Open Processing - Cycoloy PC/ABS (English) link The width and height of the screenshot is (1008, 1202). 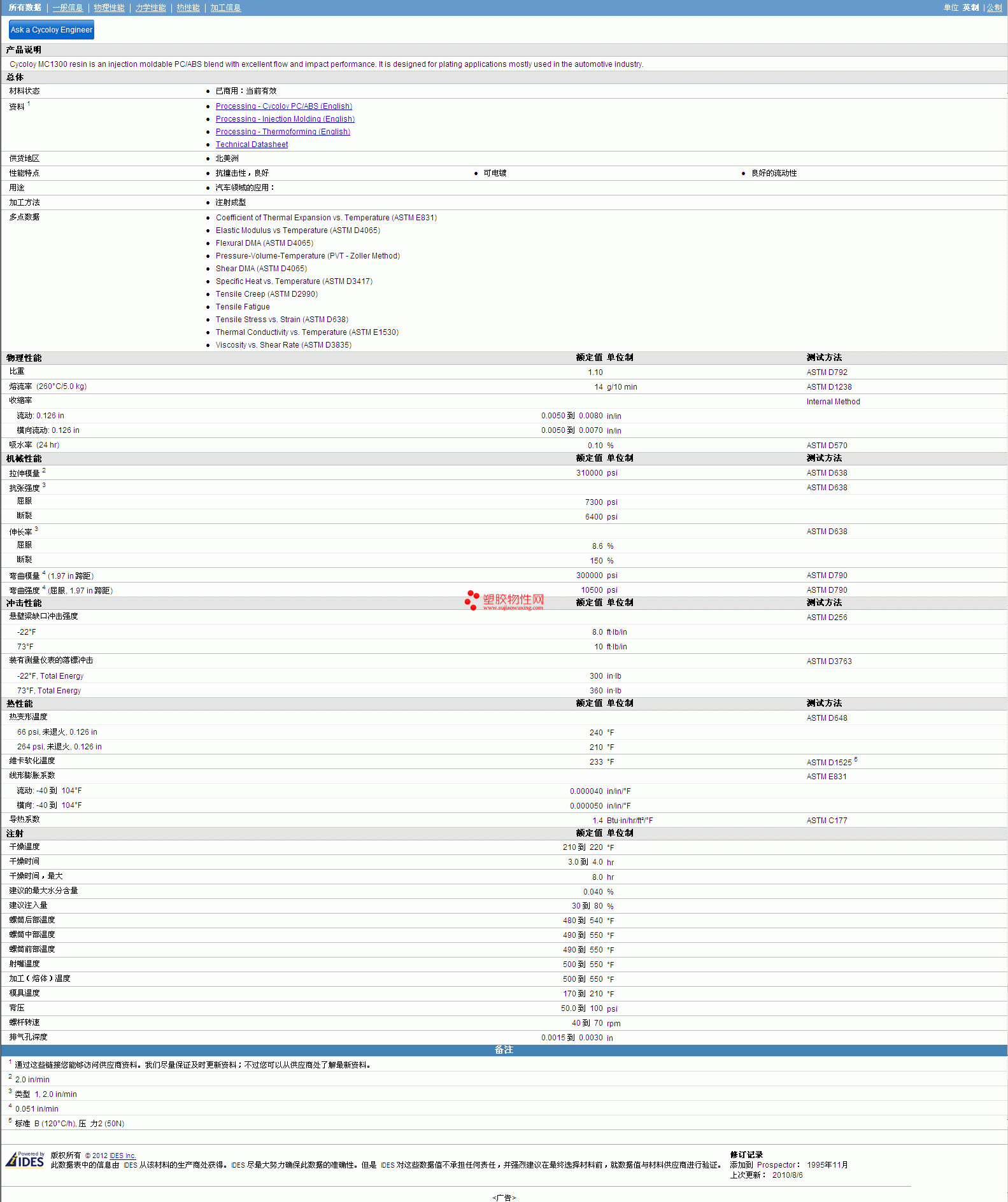pyautogui.click(x=284, y=106)
